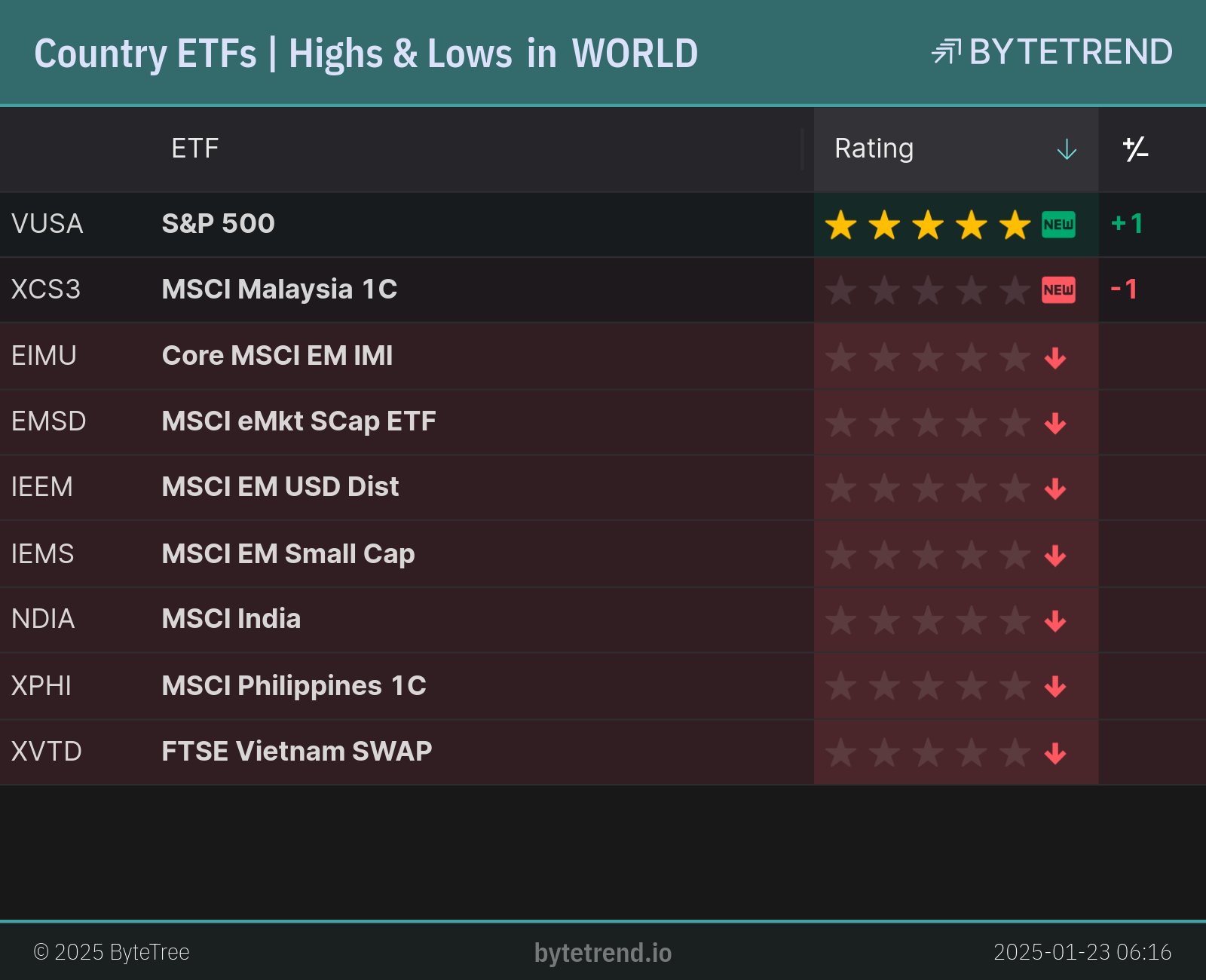
Task: Click the red down arrow for MSCI India
Action: [1055, 620]
